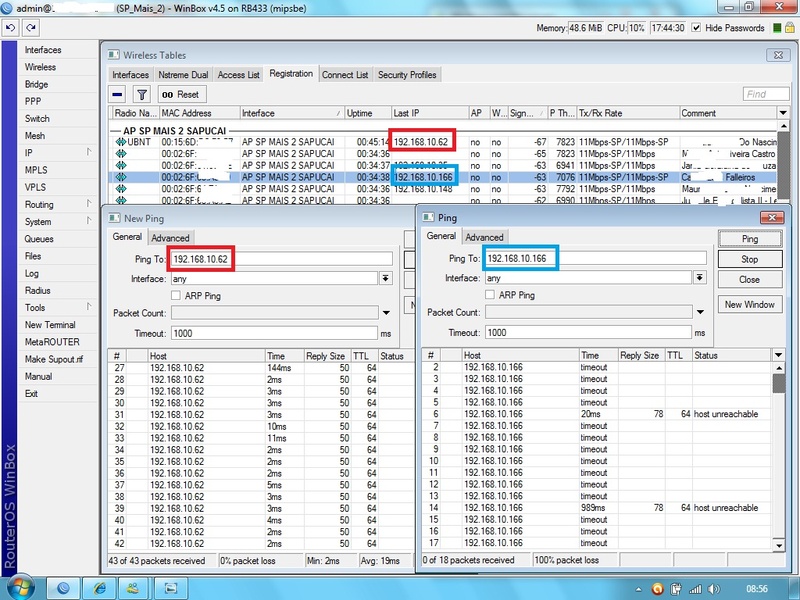The width and height of the screenshot is (800, 600).
Task: Click the undo arrow in WinBox toolbar
Action: coord(11,28)
